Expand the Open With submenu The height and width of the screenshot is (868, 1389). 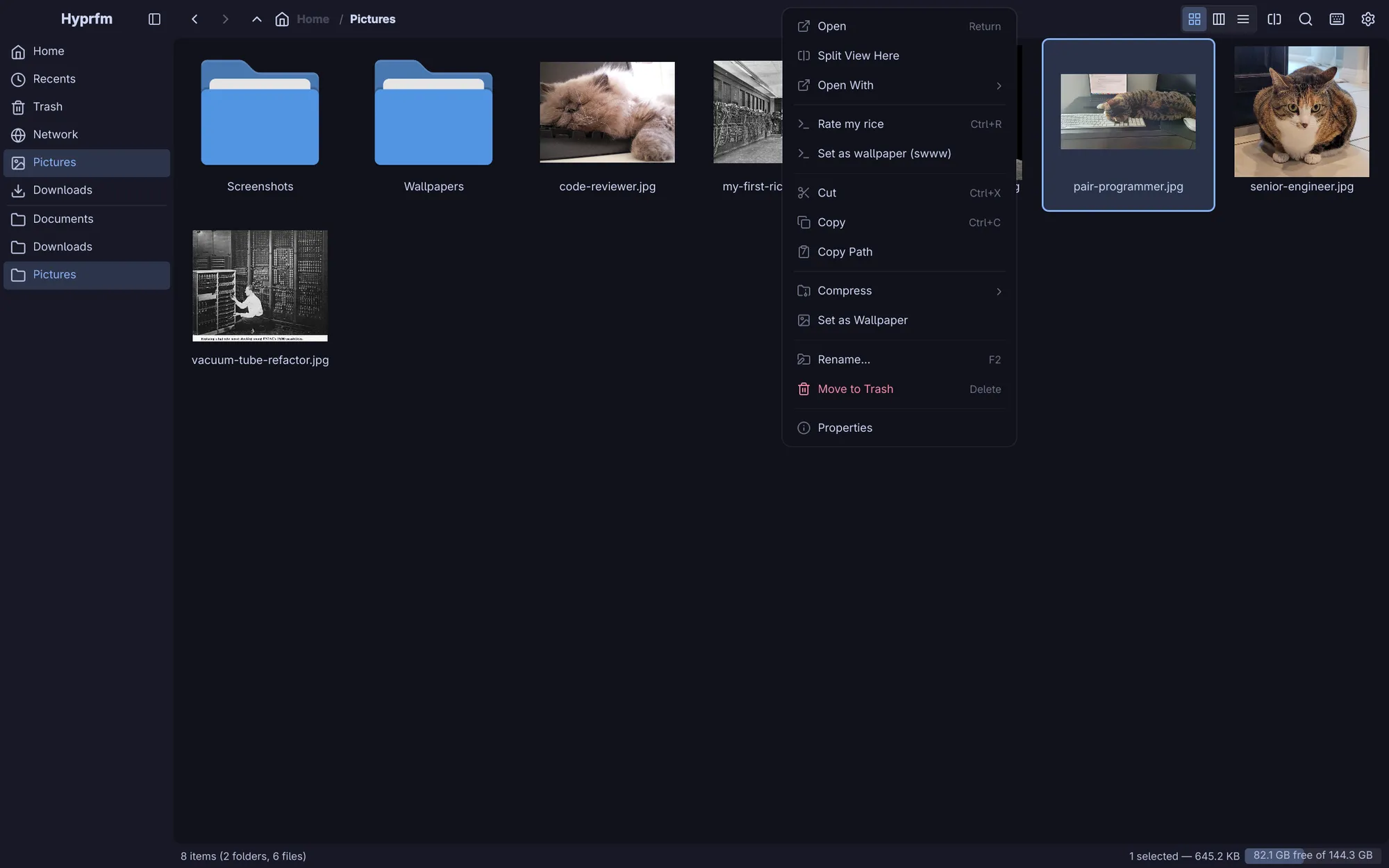[899, 85]
